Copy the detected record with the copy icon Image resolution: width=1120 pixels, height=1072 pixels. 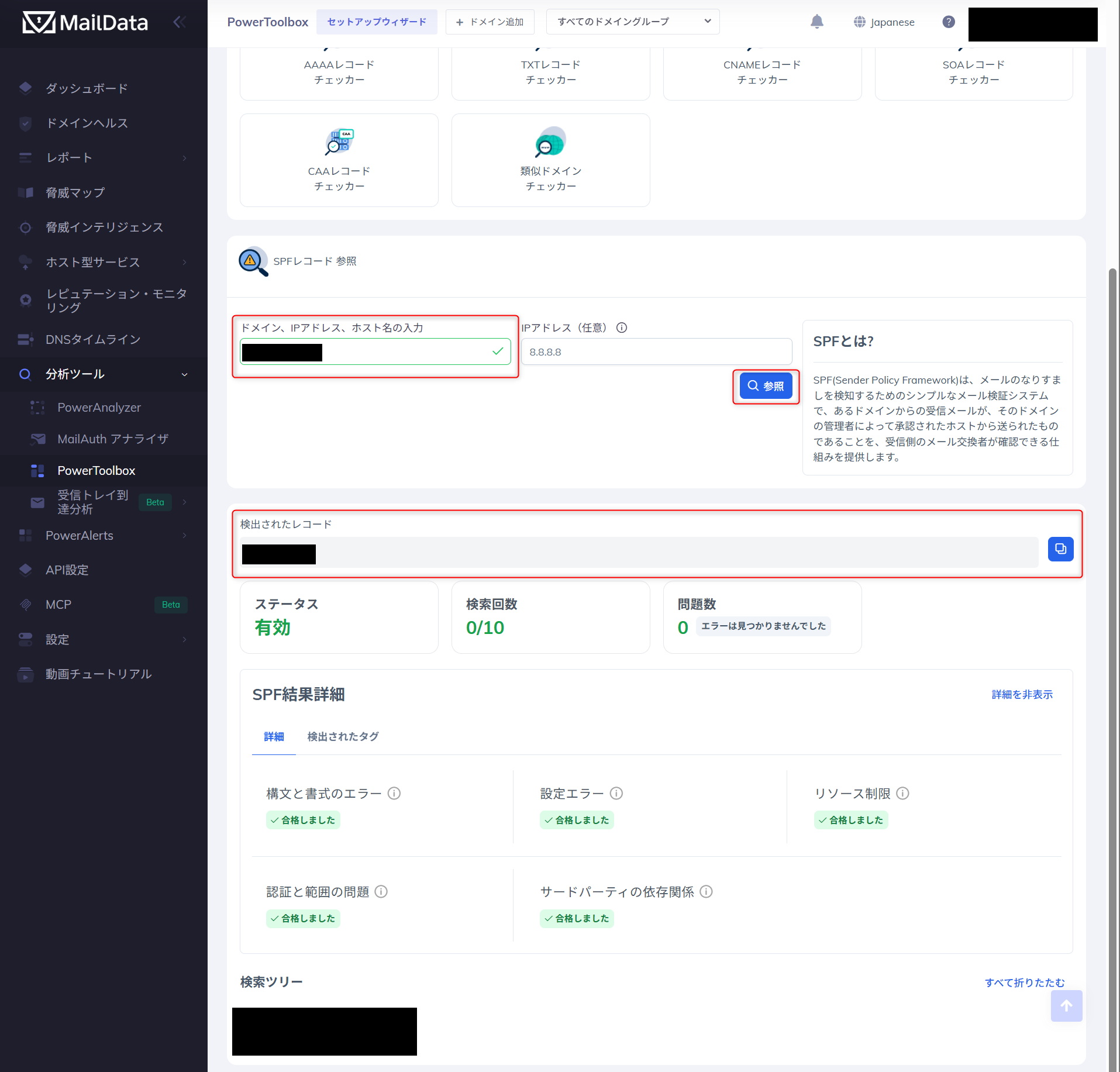[x=1060, y=549]
